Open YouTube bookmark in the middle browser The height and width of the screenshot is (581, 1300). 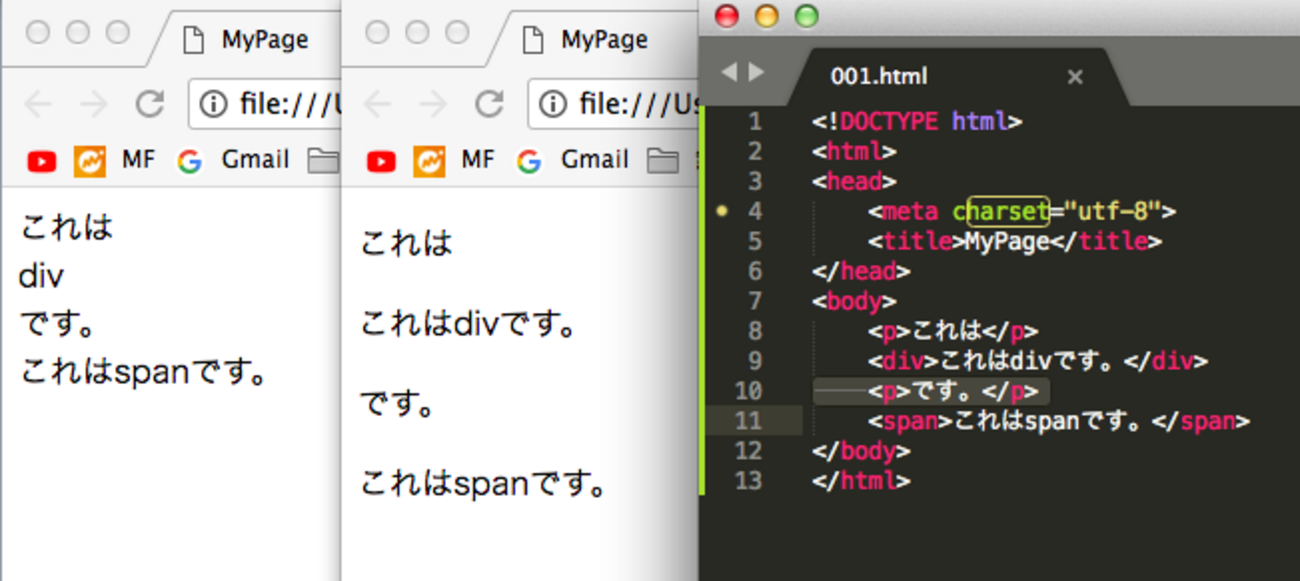click(381, 161)
